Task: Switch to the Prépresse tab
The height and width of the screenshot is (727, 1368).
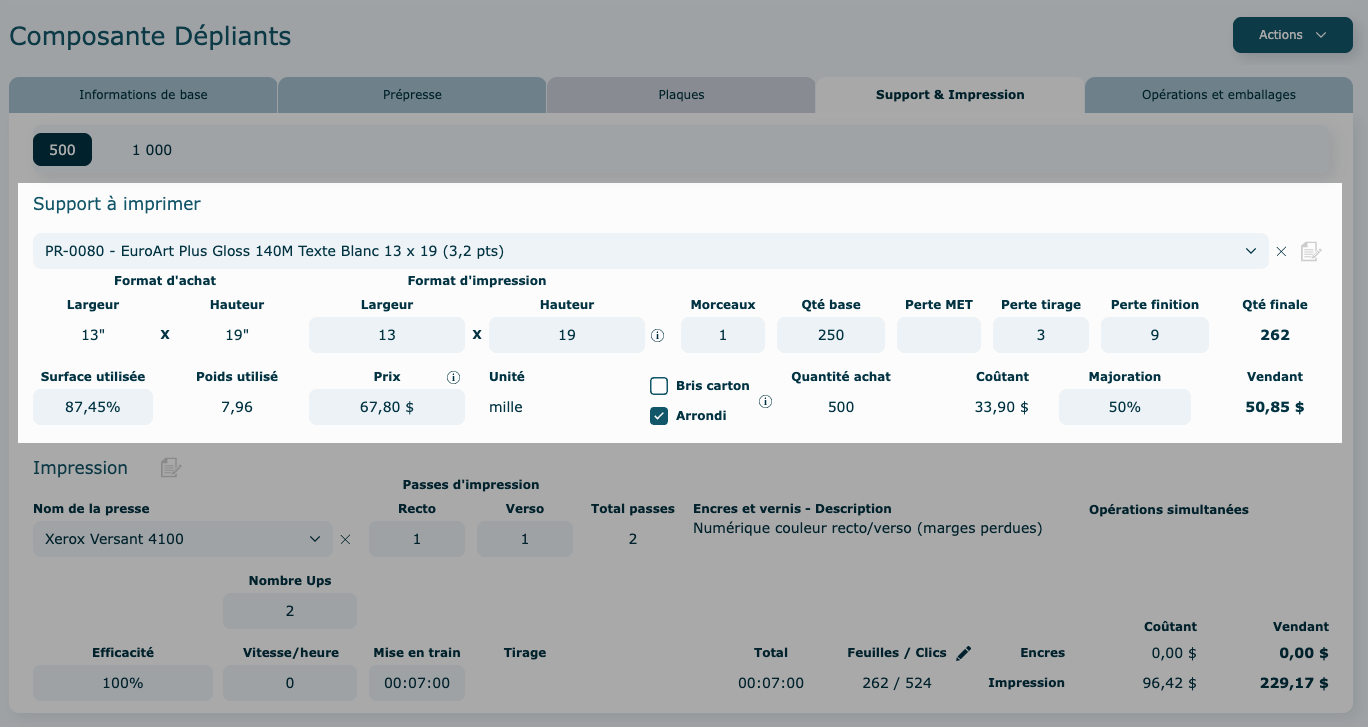Action: [412, 95]
